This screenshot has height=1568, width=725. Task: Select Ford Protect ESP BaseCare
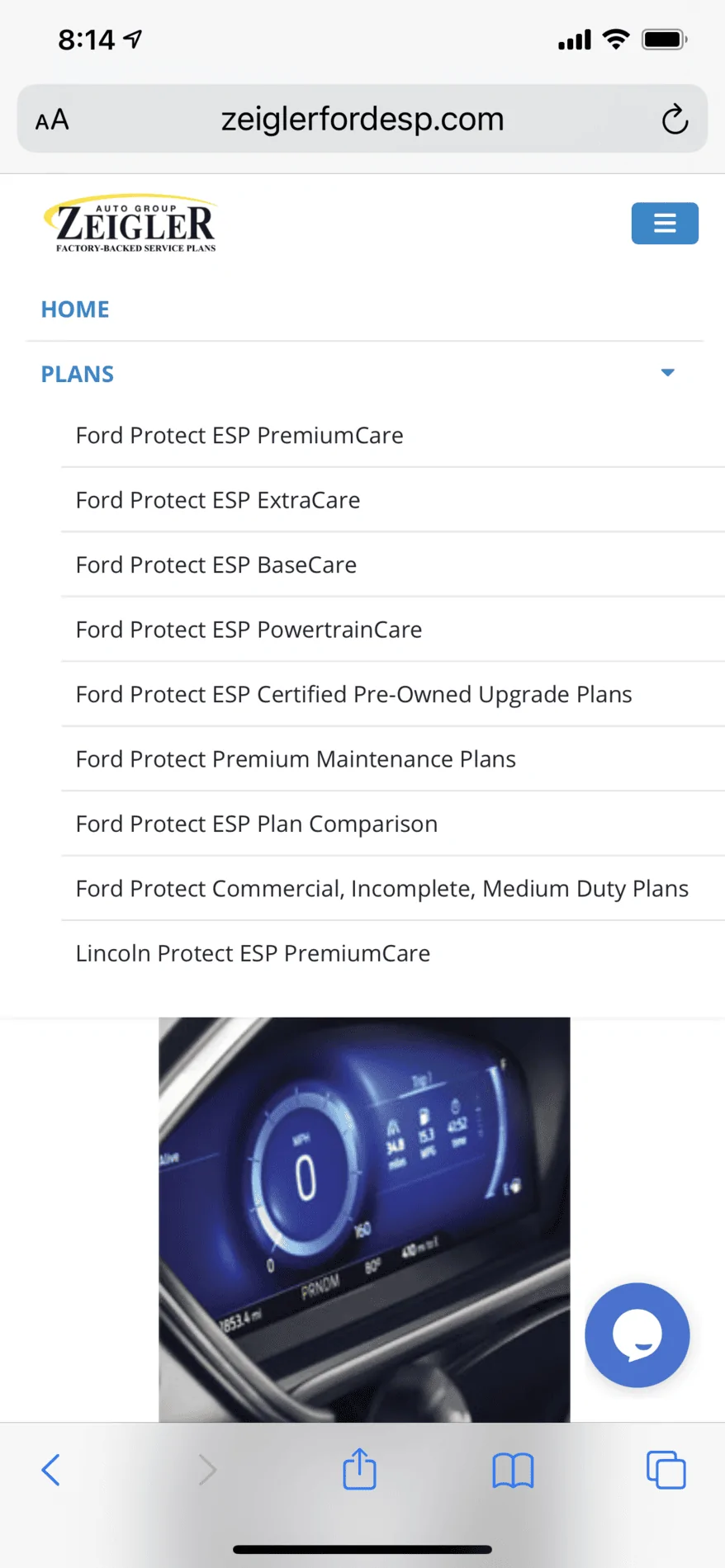pos(216,564)
